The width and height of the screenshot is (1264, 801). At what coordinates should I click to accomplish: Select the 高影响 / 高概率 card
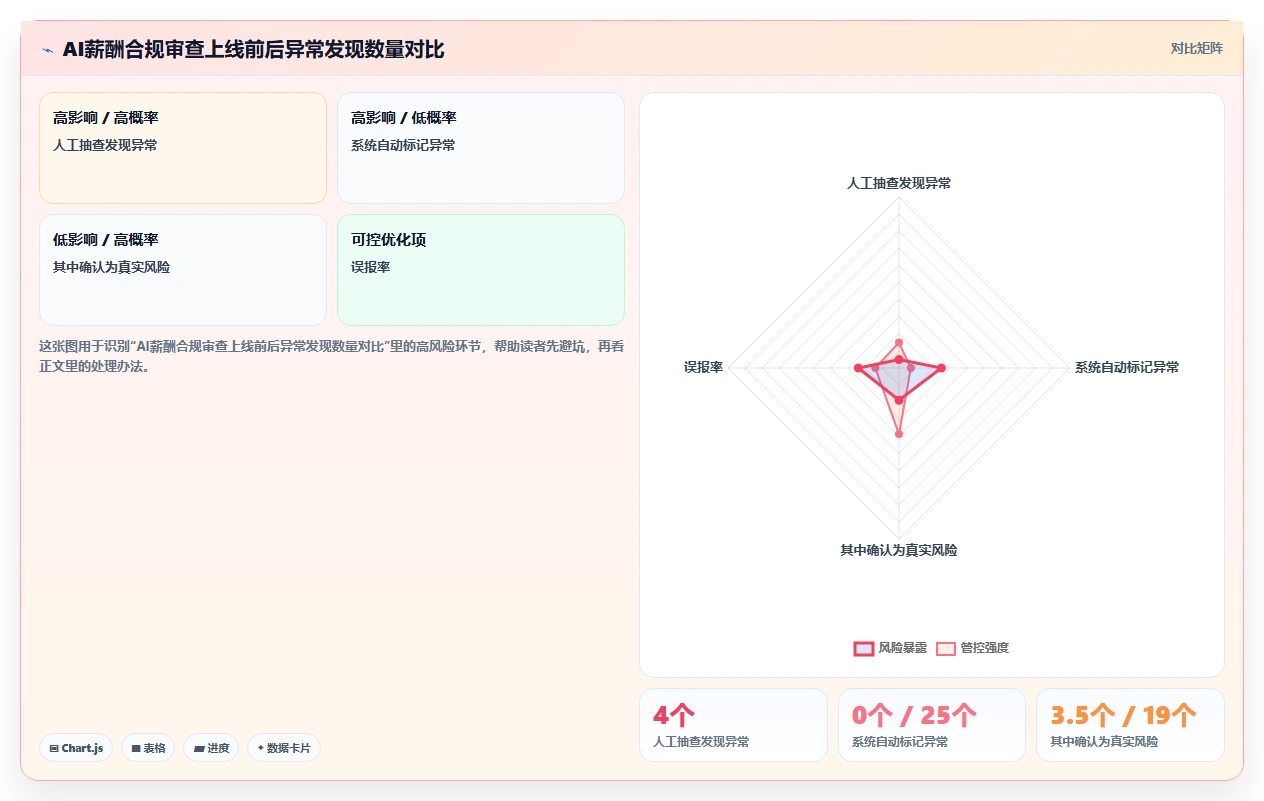coord(183,148)
